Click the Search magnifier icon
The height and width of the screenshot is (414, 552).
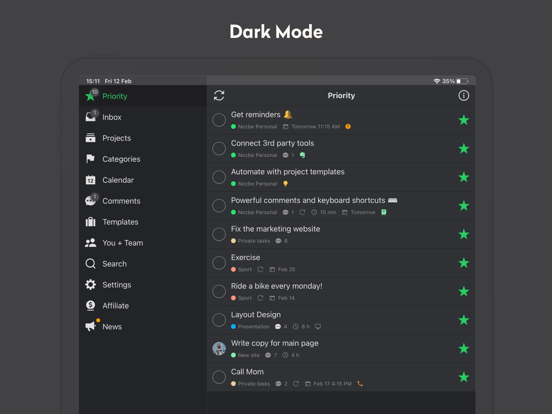click(90, 264)
